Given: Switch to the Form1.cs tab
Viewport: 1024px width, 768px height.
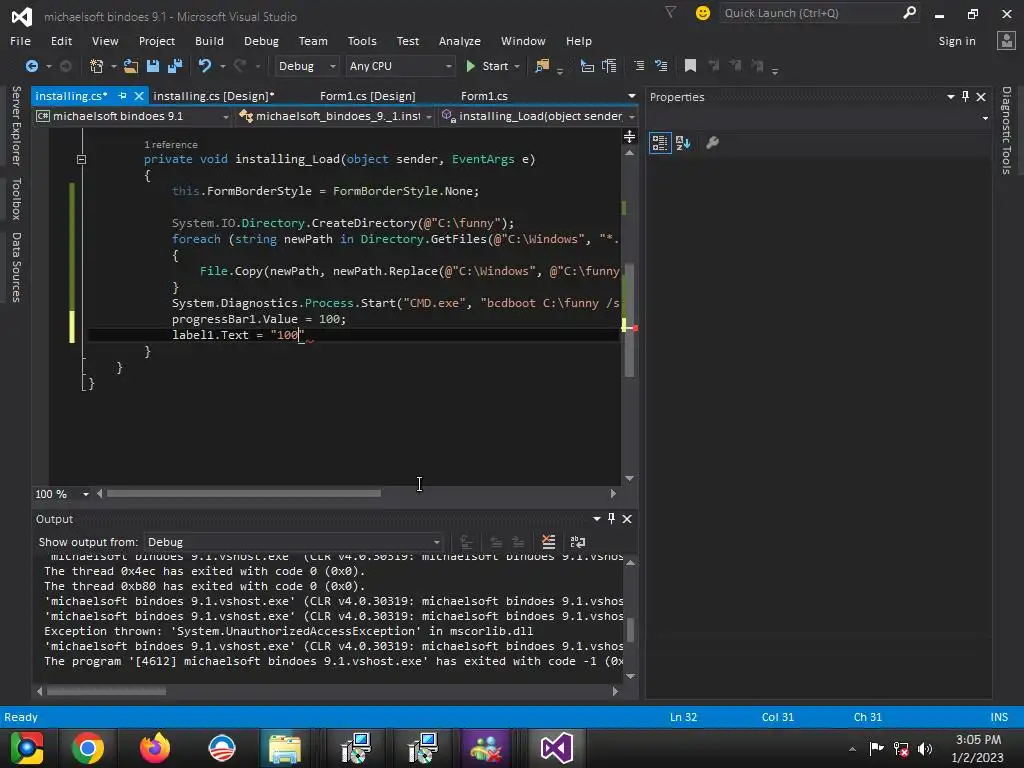Looking at the screenshot, I should (x=484, y=96).
